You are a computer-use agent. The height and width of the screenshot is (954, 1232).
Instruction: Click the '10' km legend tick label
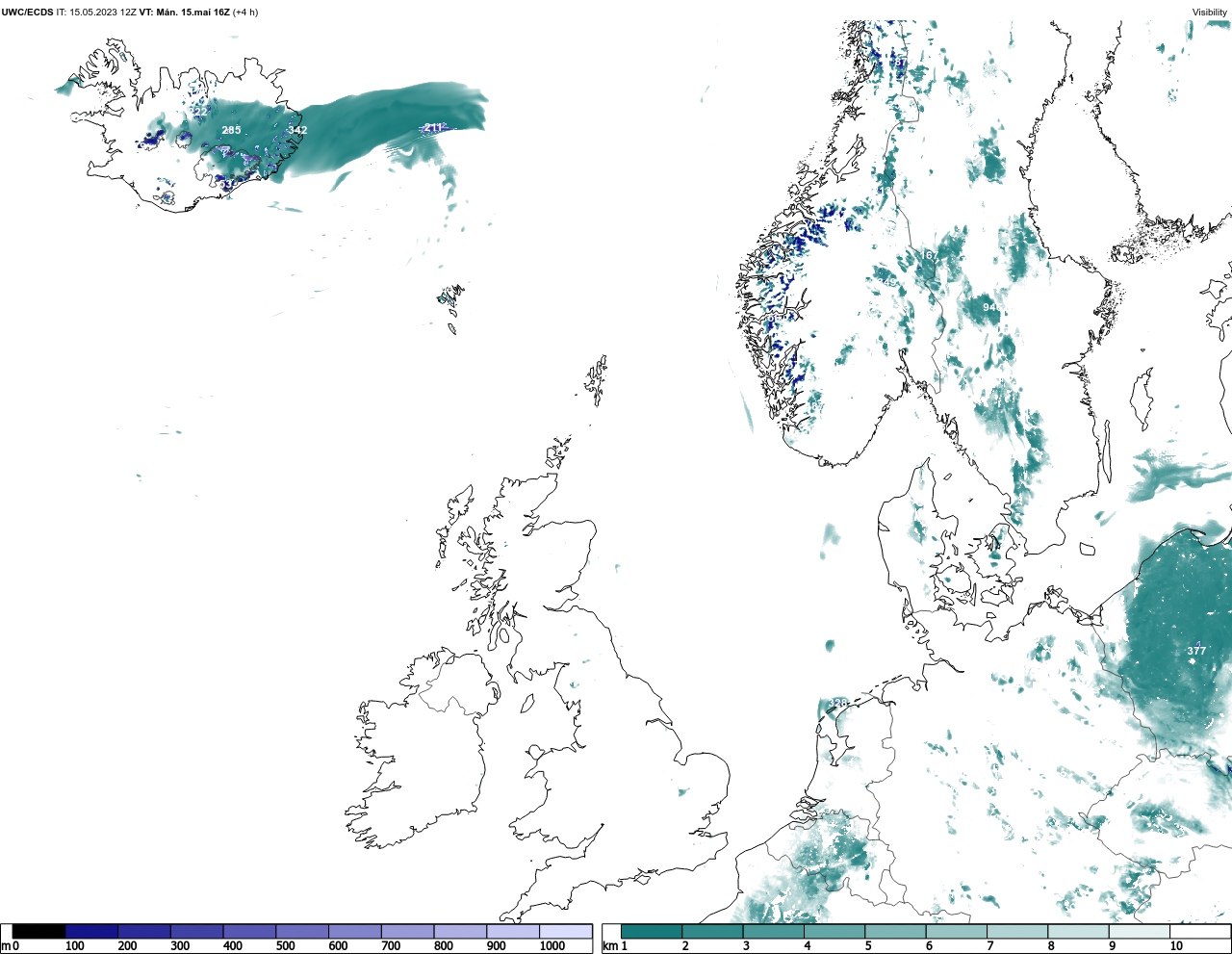coord(1176,946)
